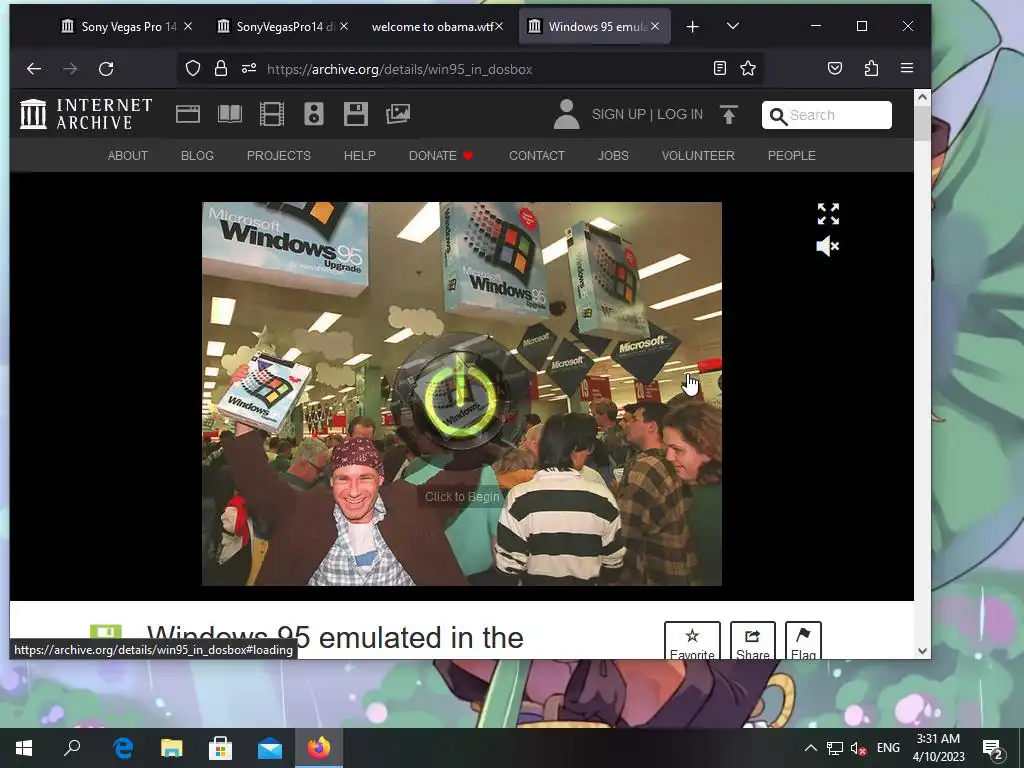Open the Video film-strip icon

pyautogui.click(x=272, y=114)
